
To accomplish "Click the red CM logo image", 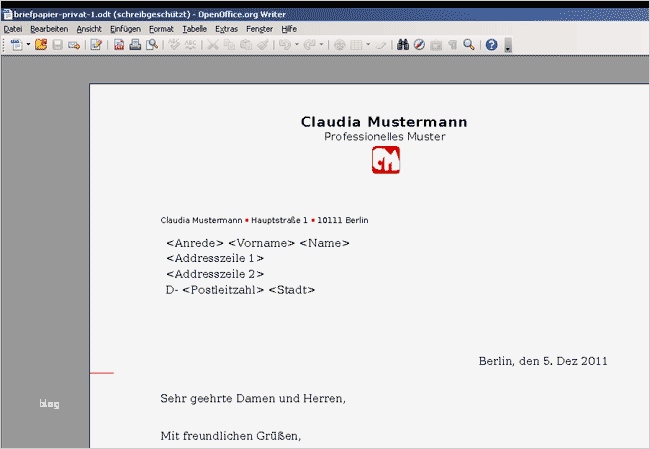I will (386, 160).
